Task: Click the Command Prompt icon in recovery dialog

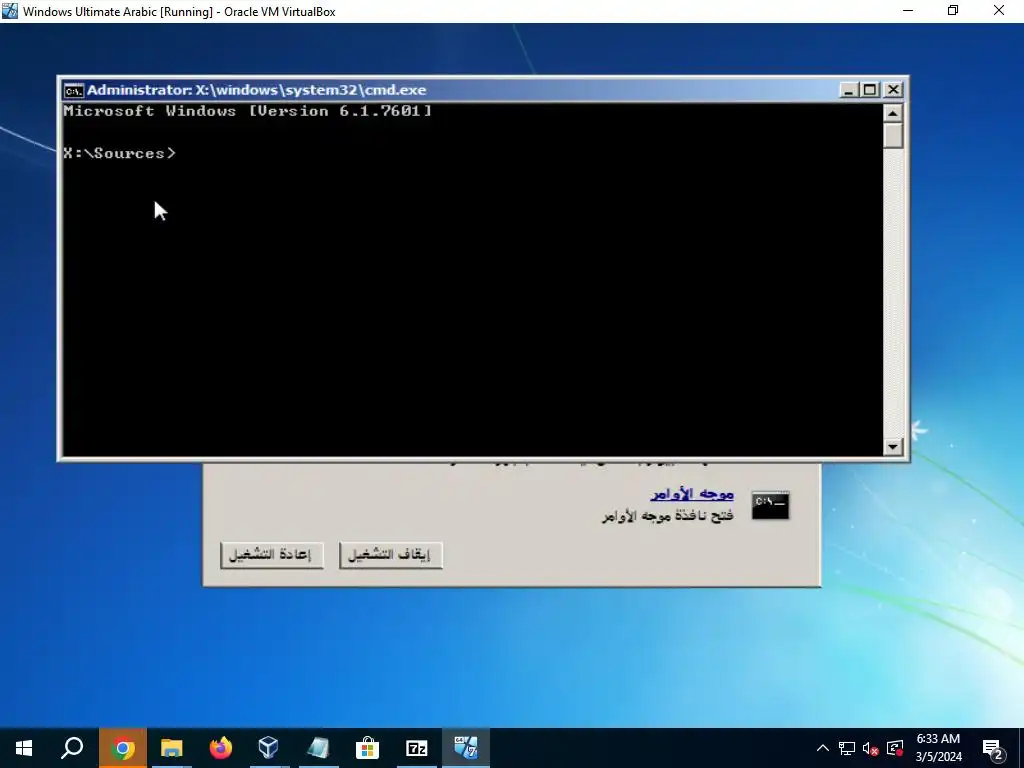Action: click(770, 505)
